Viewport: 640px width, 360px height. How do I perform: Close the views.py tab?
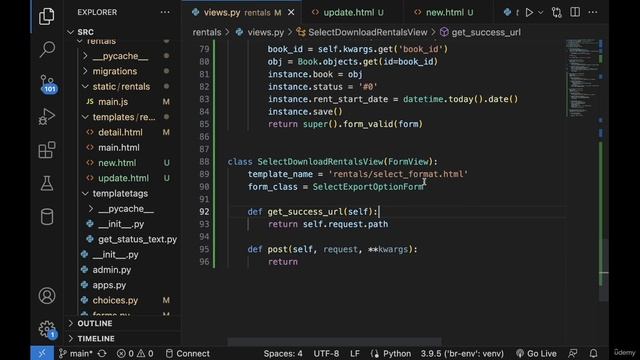pyautogui.click(x=291, y=13)
